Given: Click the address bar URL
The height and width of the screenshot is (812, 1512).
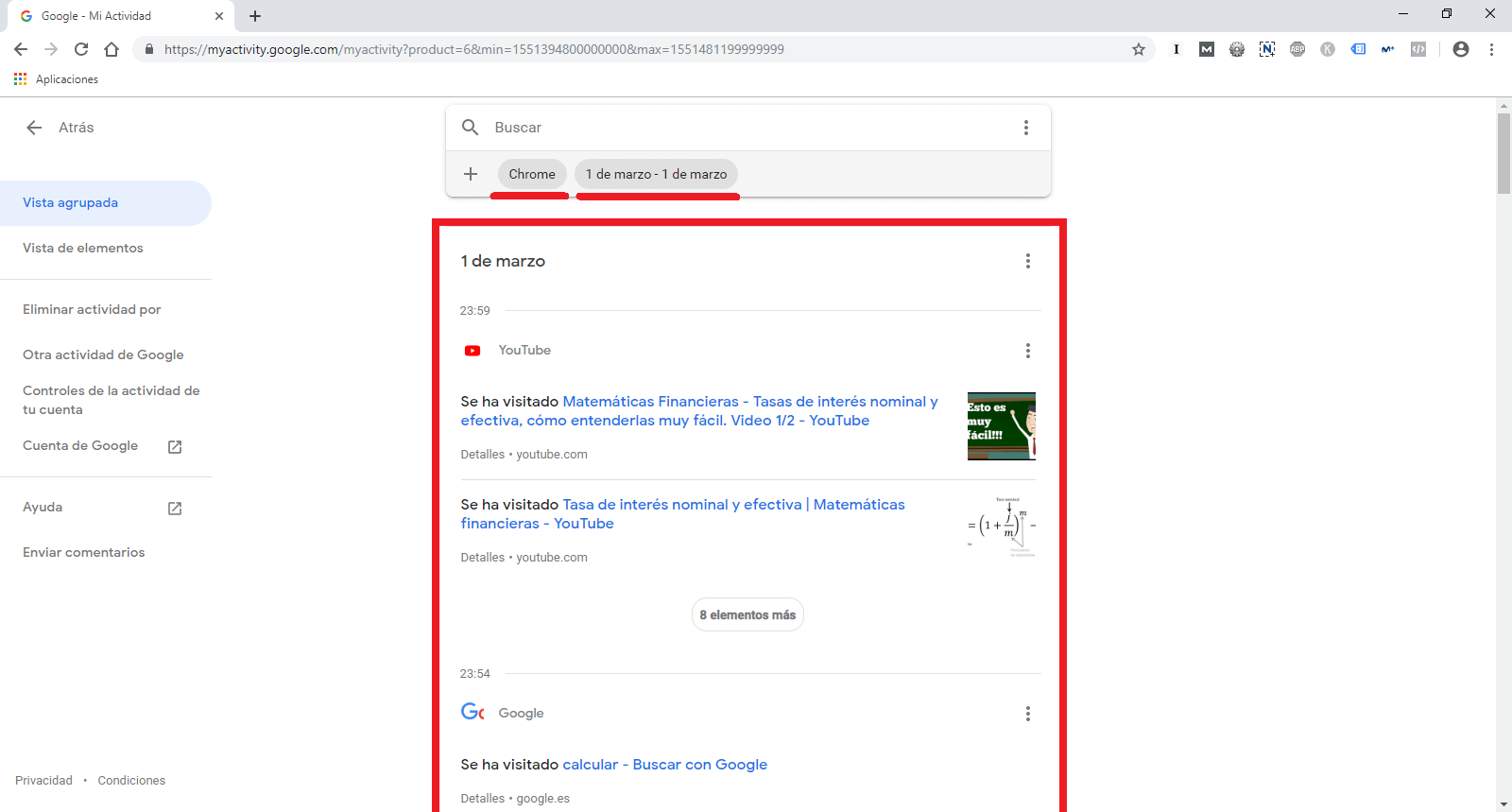Looking at the screenshot, I should click(x=473, y=49).
